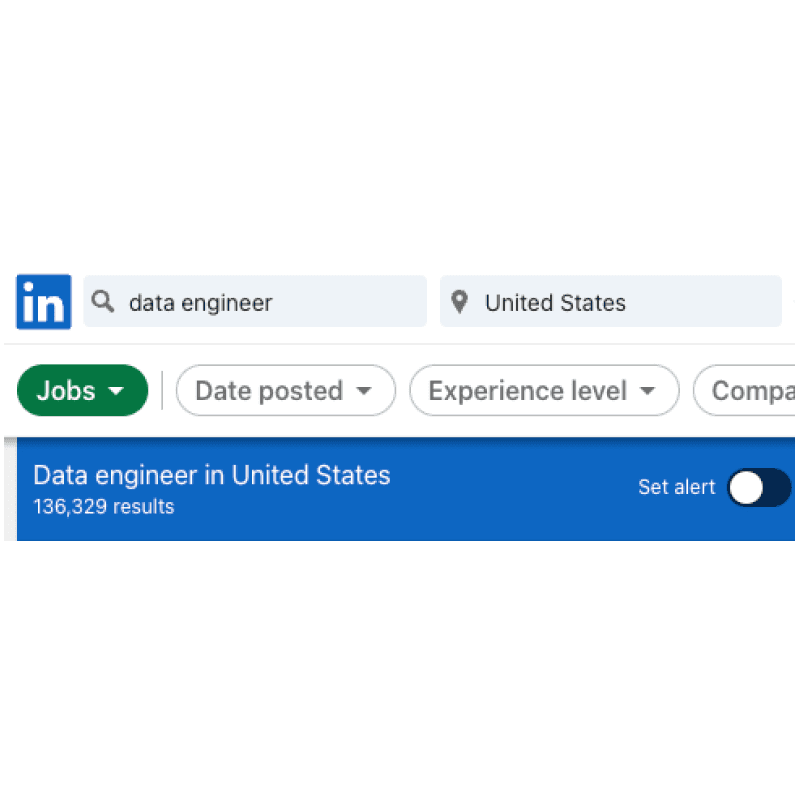800x800 pixels.
Task: Click the Date posted chevron arrow
Action: point(365,391)
